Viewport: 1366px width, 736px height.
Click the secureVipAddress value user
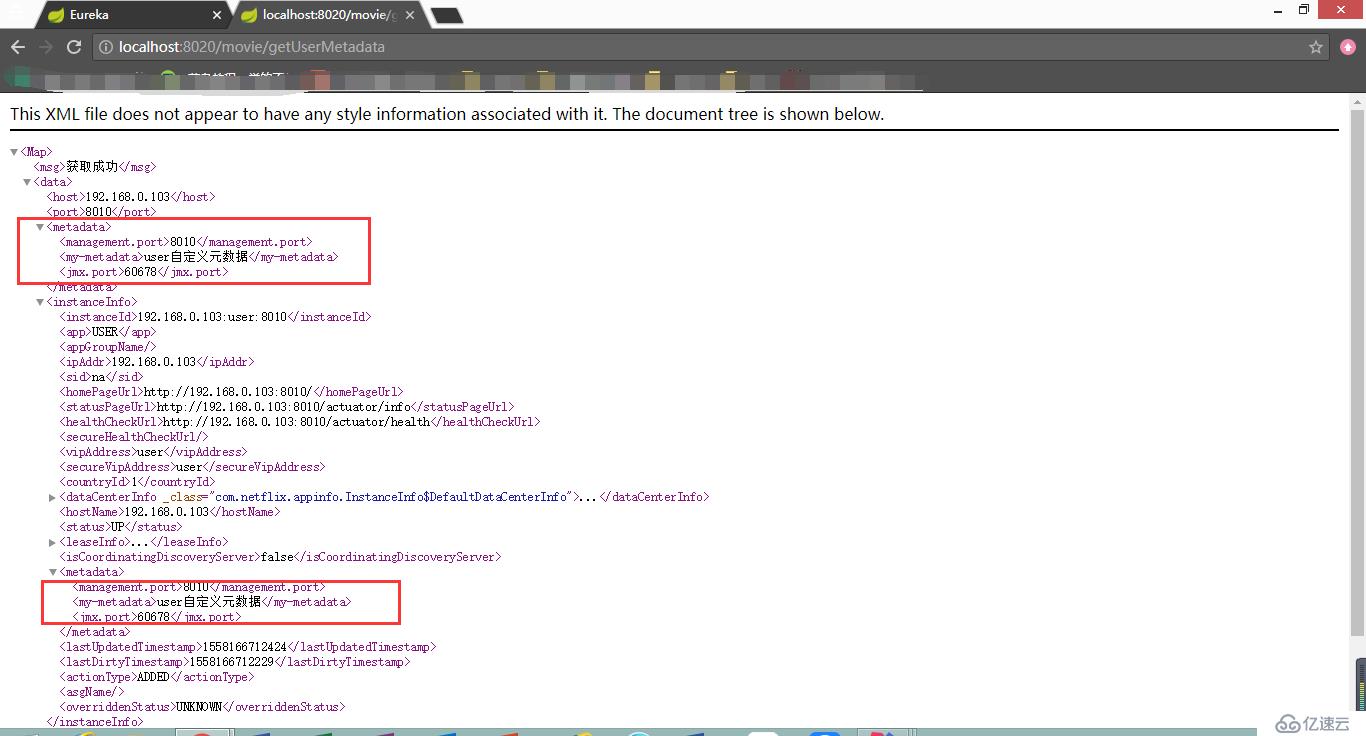pos(189,467)
